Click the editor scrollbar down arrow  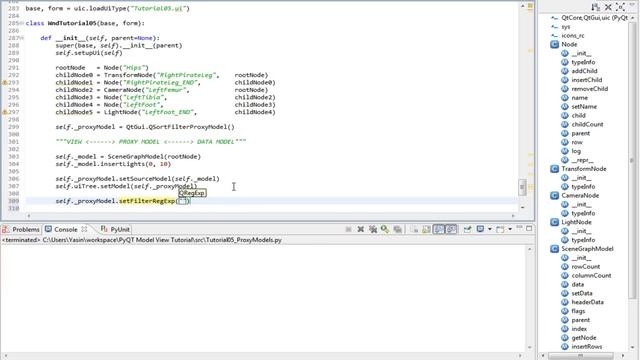(522, 207)
